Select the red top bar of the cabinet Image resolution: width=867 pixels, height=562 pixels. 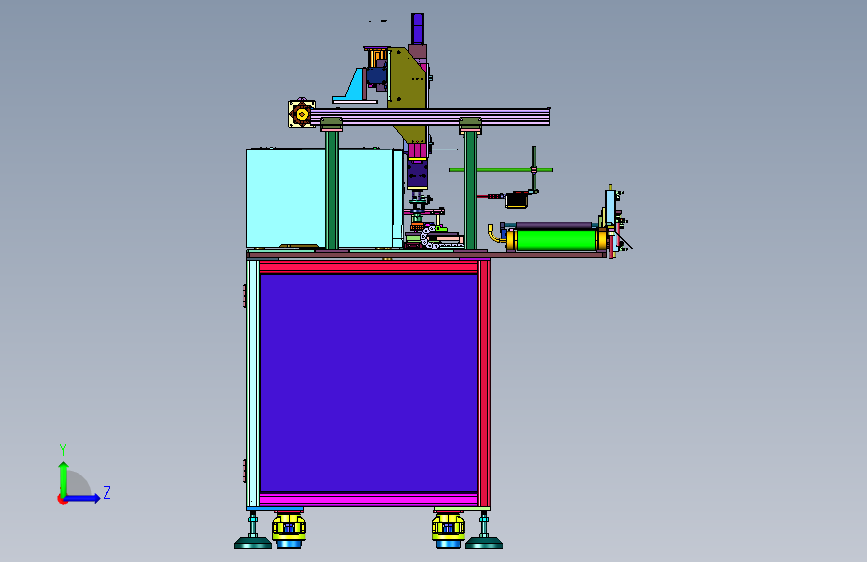[x=368, y=267]
